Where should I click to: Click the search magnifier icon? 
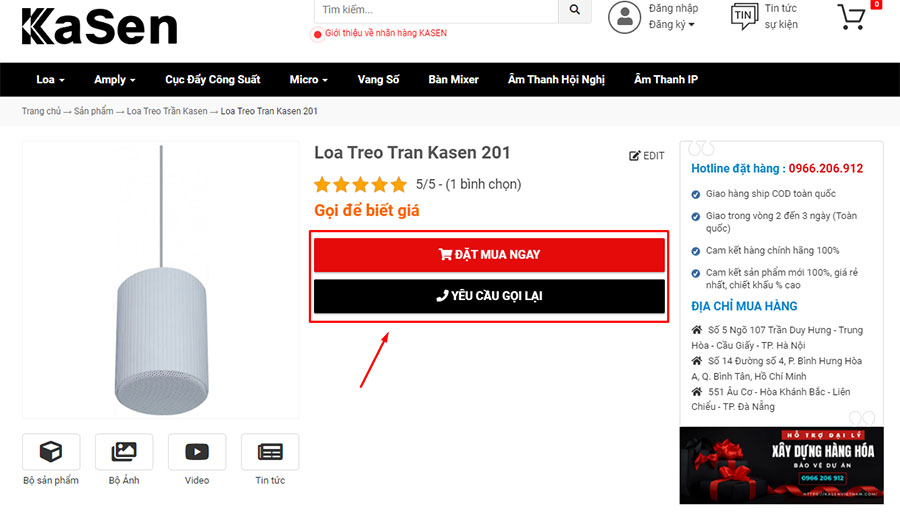tap(575, 10)
